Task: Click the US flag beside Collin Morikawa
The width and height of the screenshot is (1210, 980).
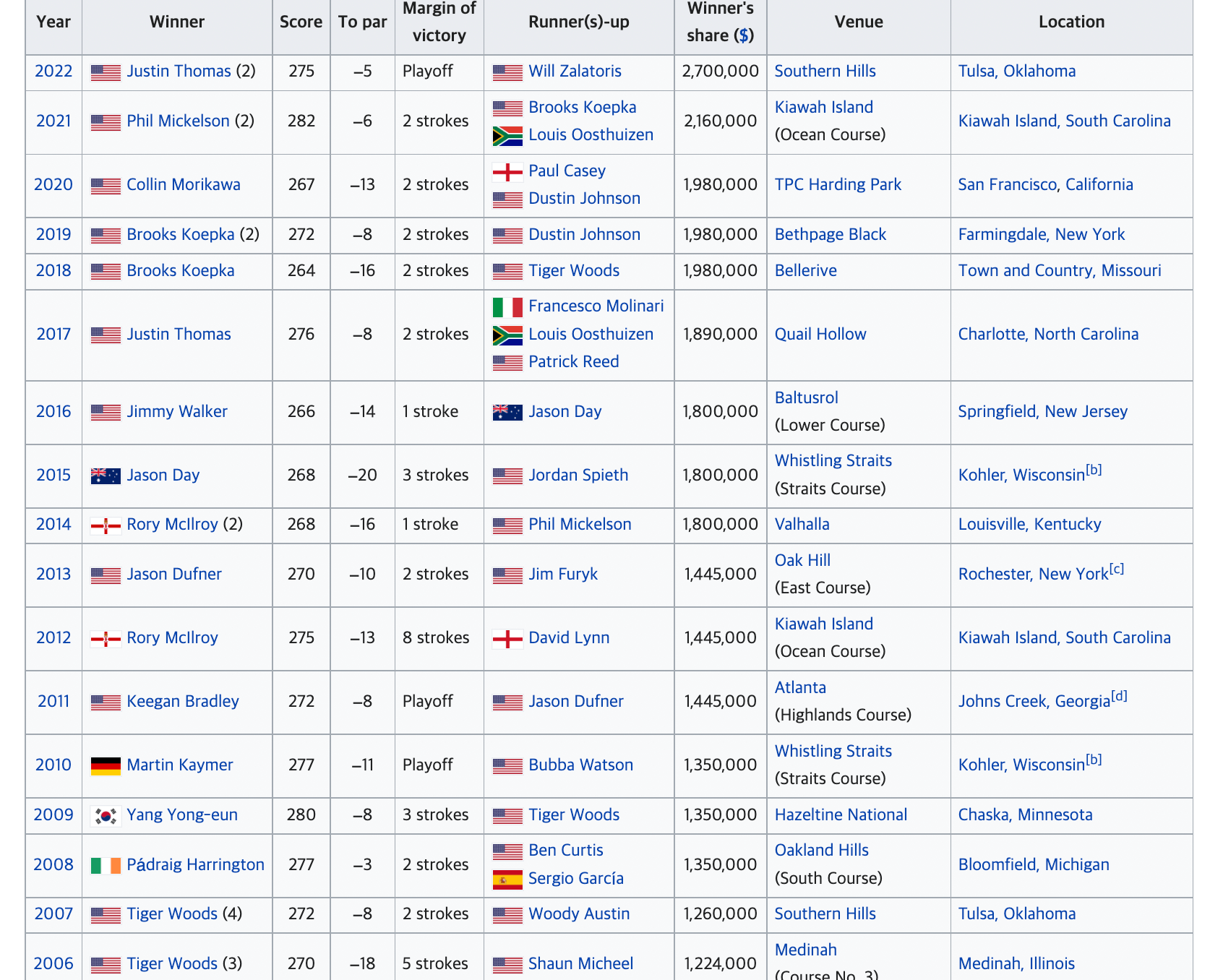Action: (x=106, y=186)
